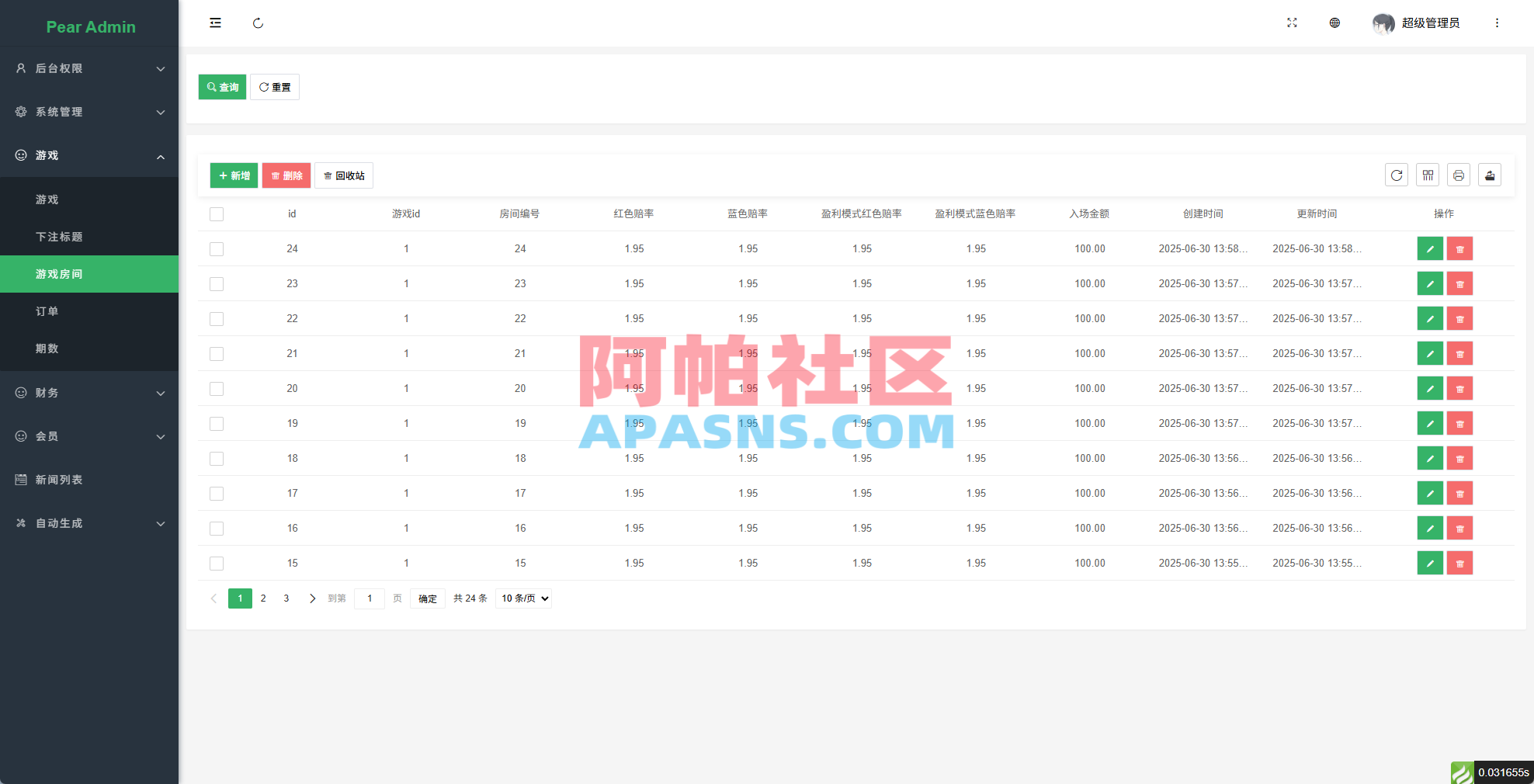Open the 回收站 recycle bin button
Screen dimensions: 1534x784
[344, 175]
